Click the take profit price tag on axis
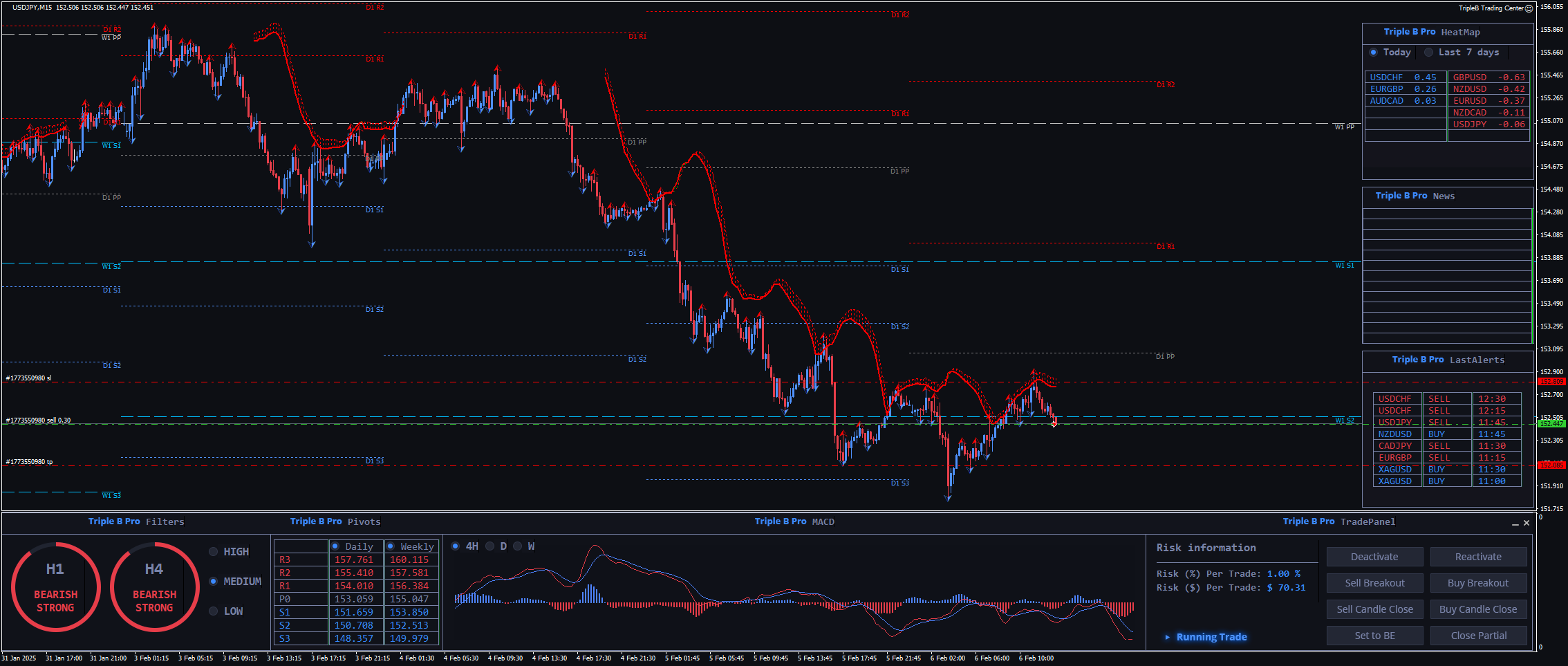The image size is (1568, 666). (x=1551, y=465)
